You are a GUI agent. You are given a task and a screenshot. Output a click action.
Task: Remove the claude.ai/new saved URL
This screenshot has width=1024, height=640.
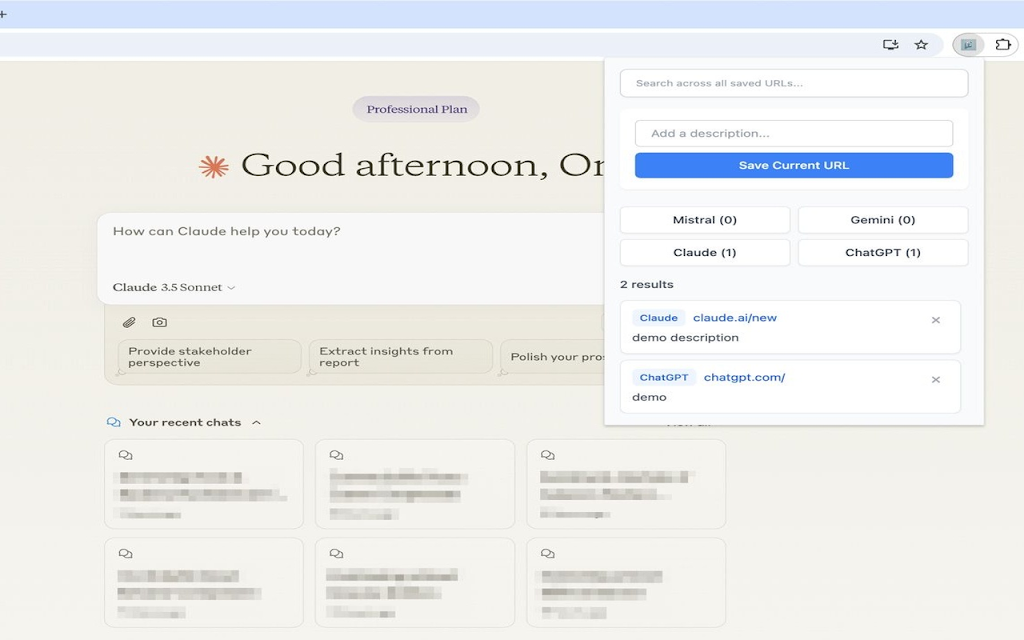935,320
